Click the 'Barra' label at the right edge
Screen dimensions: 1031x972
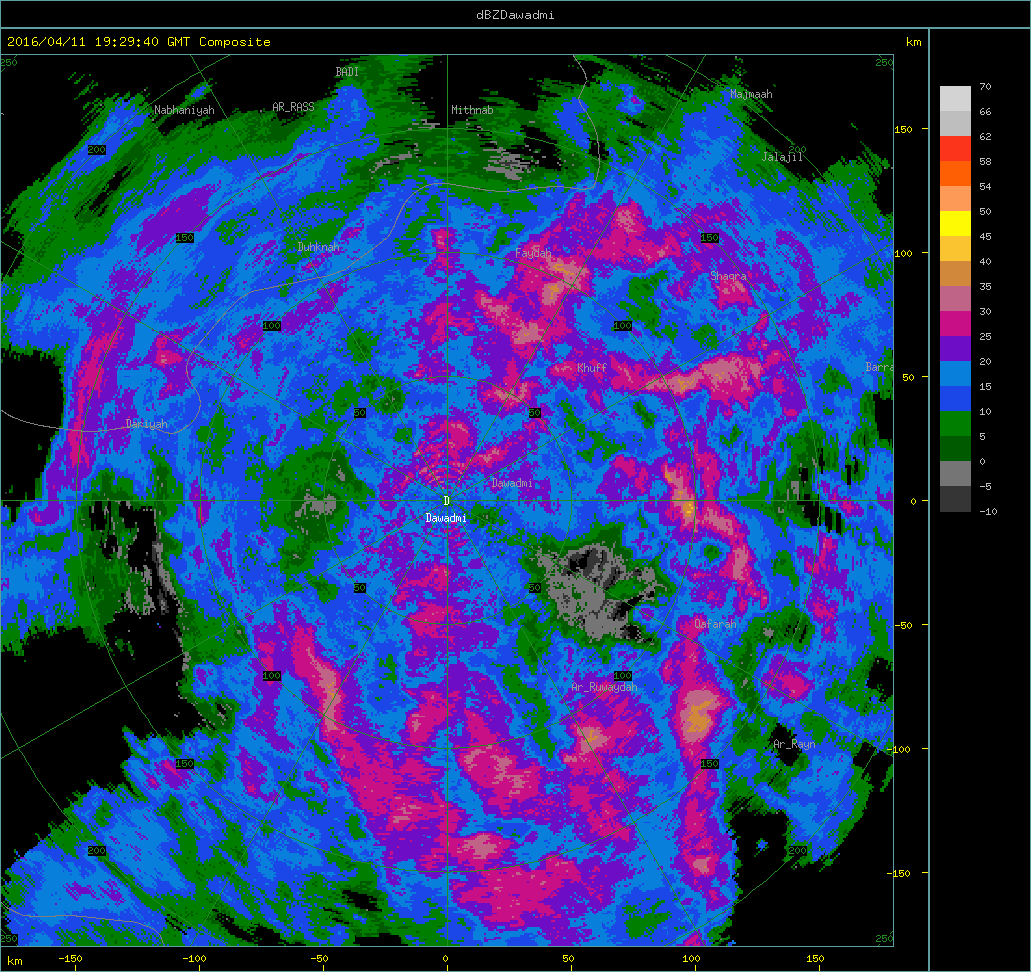pyautogui.click(x=879, y=367)
